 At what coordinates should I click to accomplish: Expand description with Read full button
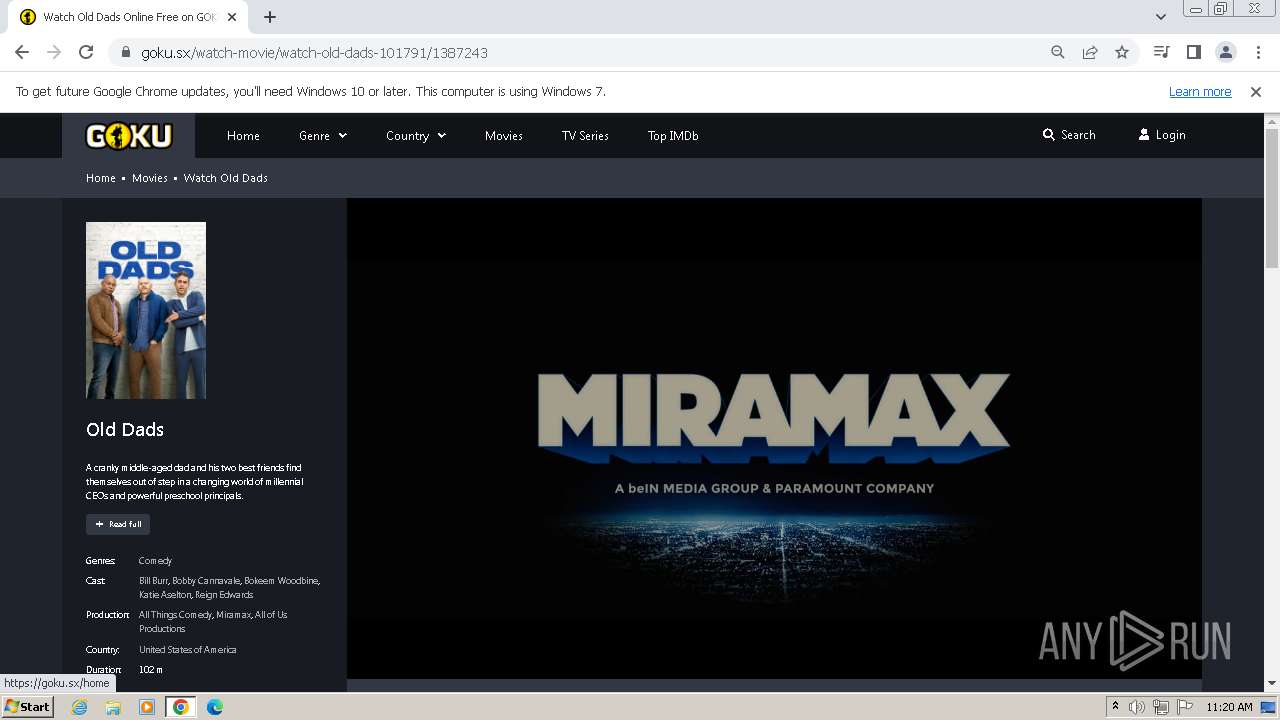(x=118, y=524)
